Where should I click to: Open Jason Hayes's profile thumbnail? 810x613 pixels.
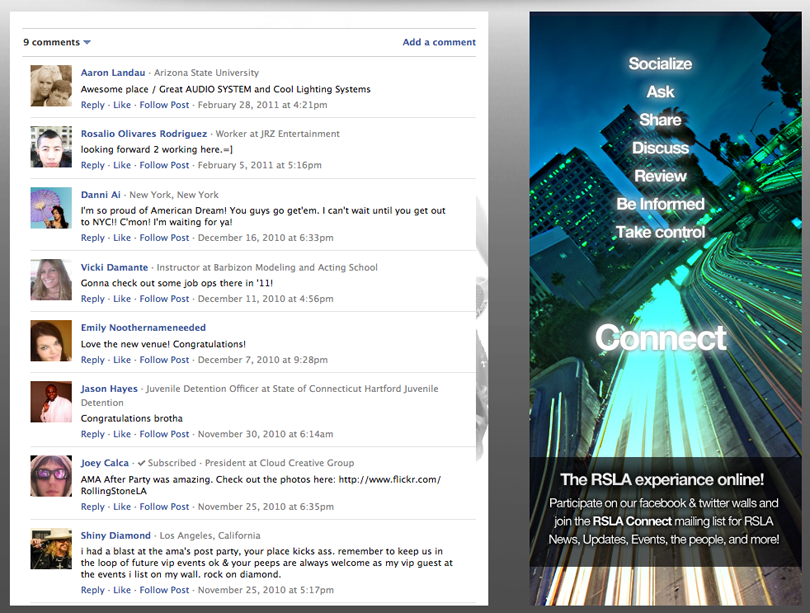50,402
